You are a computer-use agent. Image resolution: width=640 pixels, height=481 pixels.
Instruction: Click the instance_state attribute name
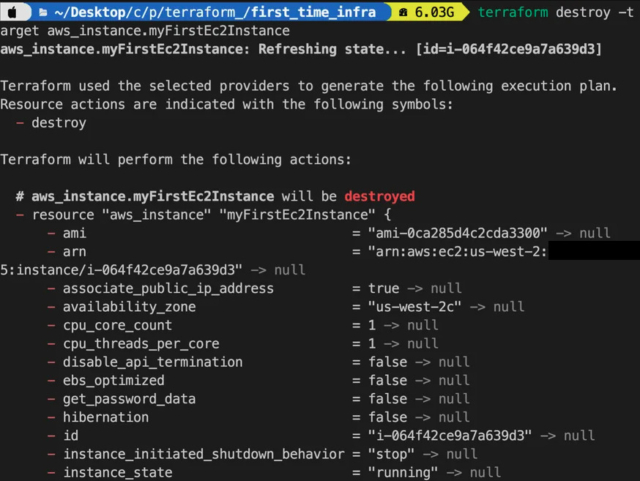tap(118, 472)
